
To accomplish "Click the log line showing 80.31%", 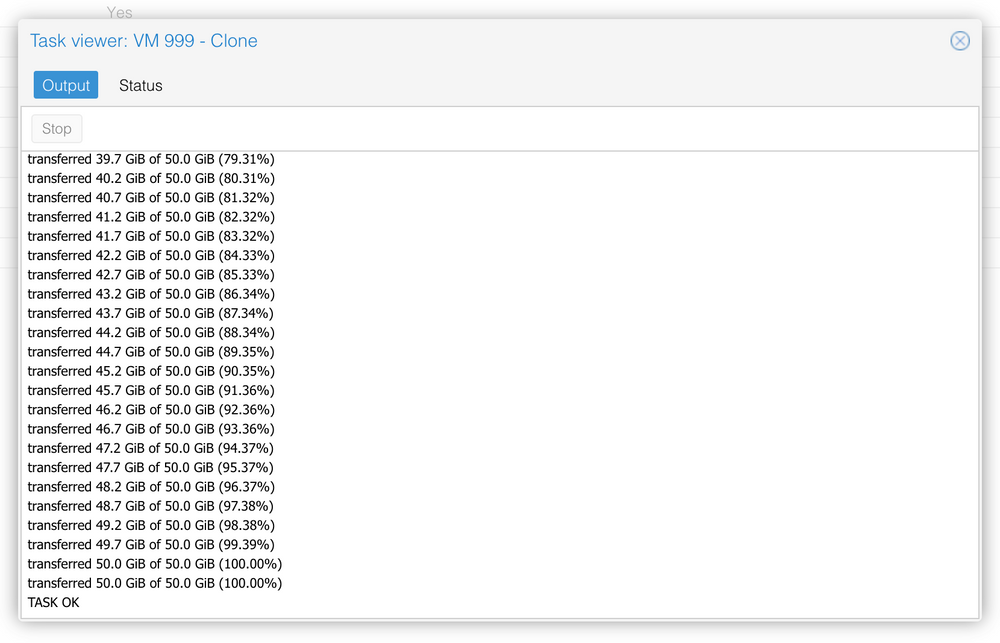I will point(151,178).
